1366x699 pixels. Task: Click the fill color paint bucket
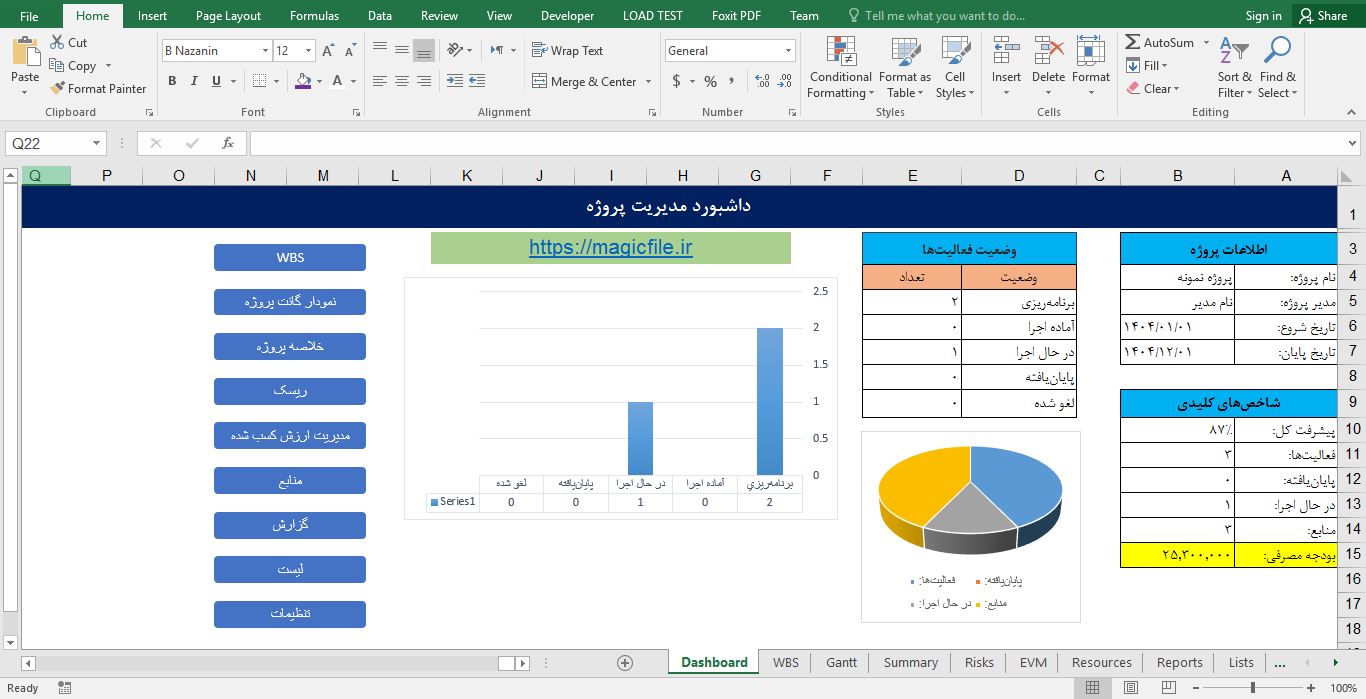(x=304, y=81)
